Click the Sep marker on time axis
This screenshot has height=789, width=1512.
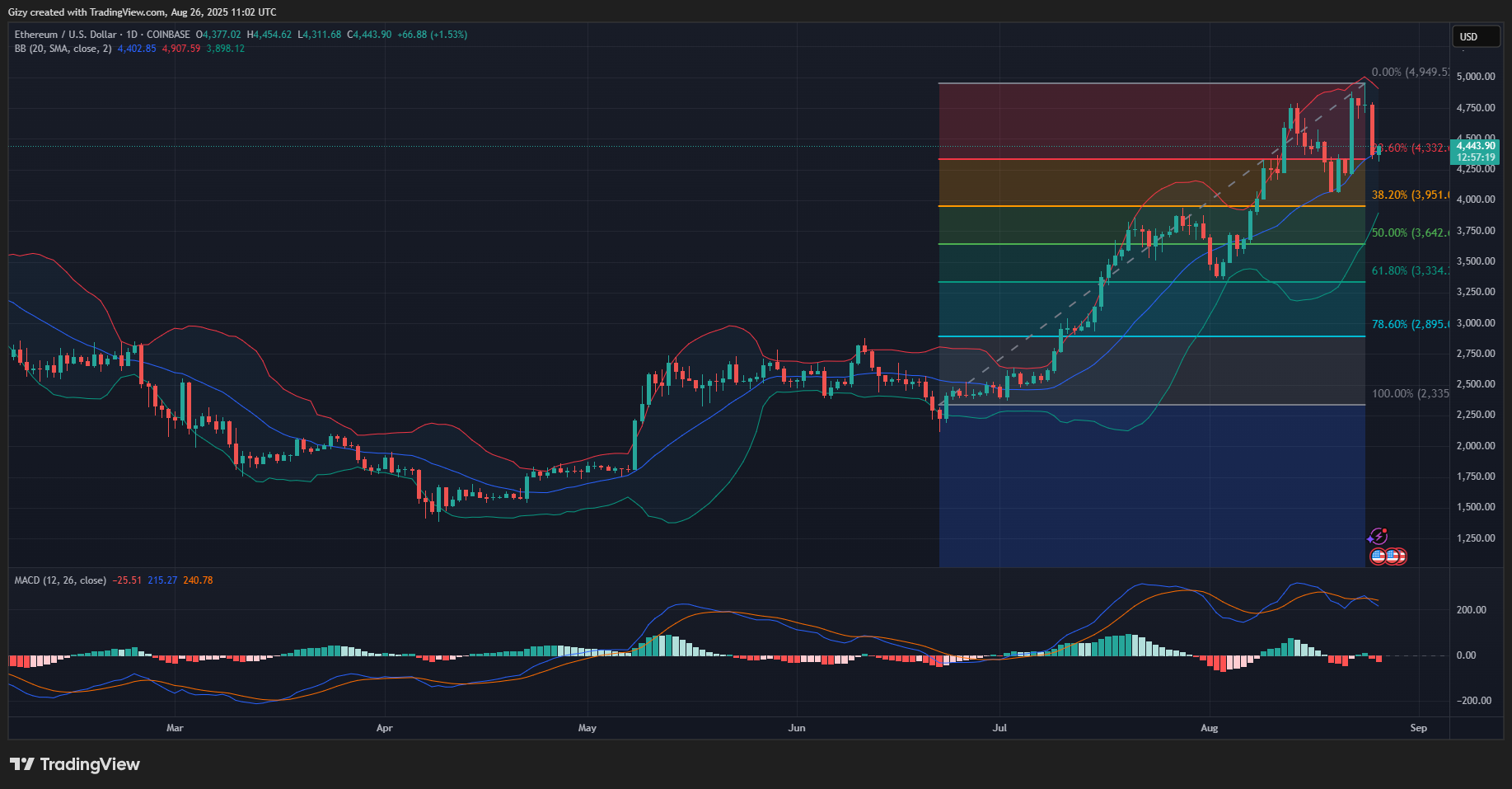tap(1418, 728)
